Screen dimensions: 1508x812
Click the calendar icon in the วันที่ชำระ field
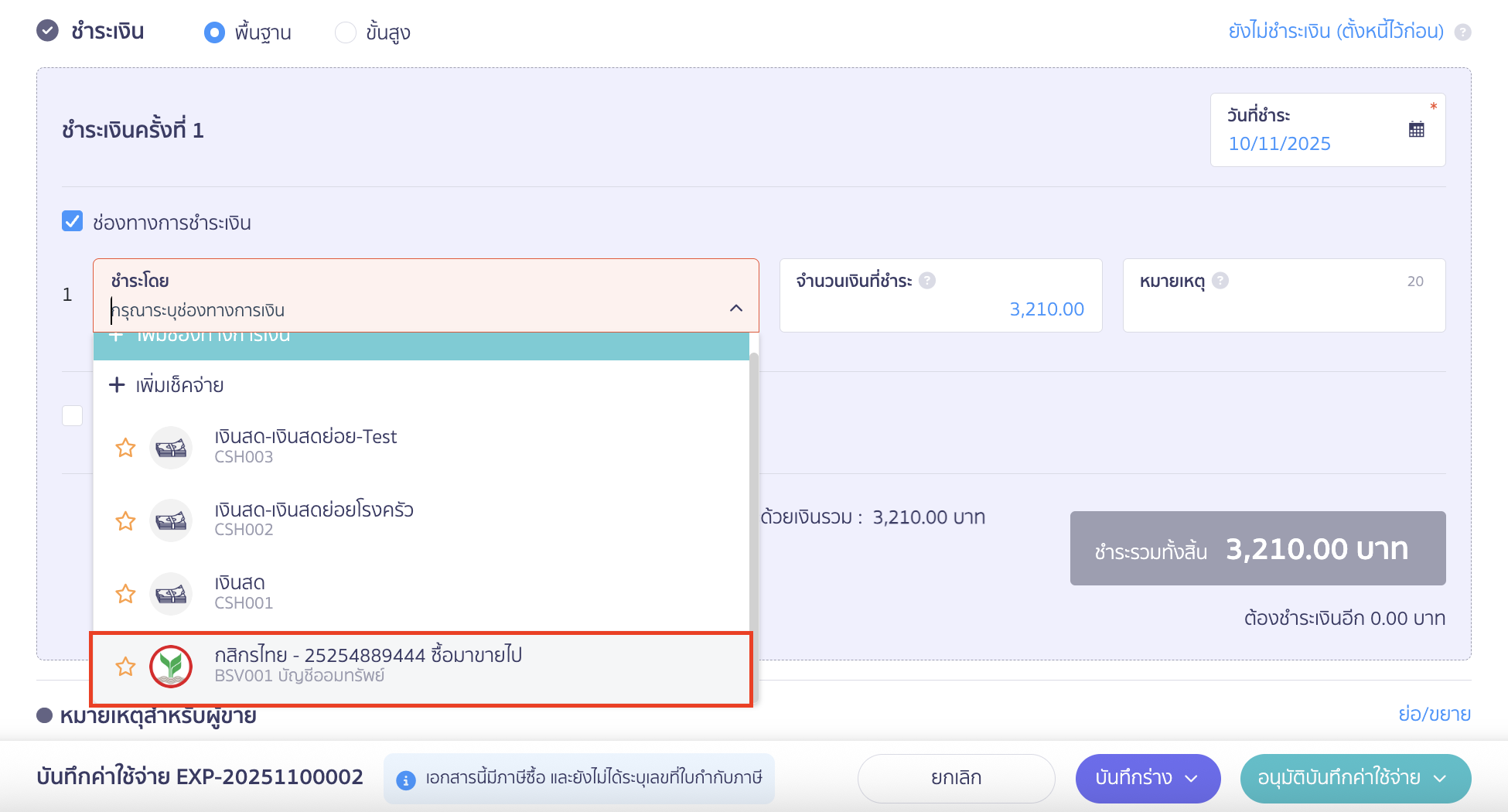pyautogui.click(x=1418, y=128)
